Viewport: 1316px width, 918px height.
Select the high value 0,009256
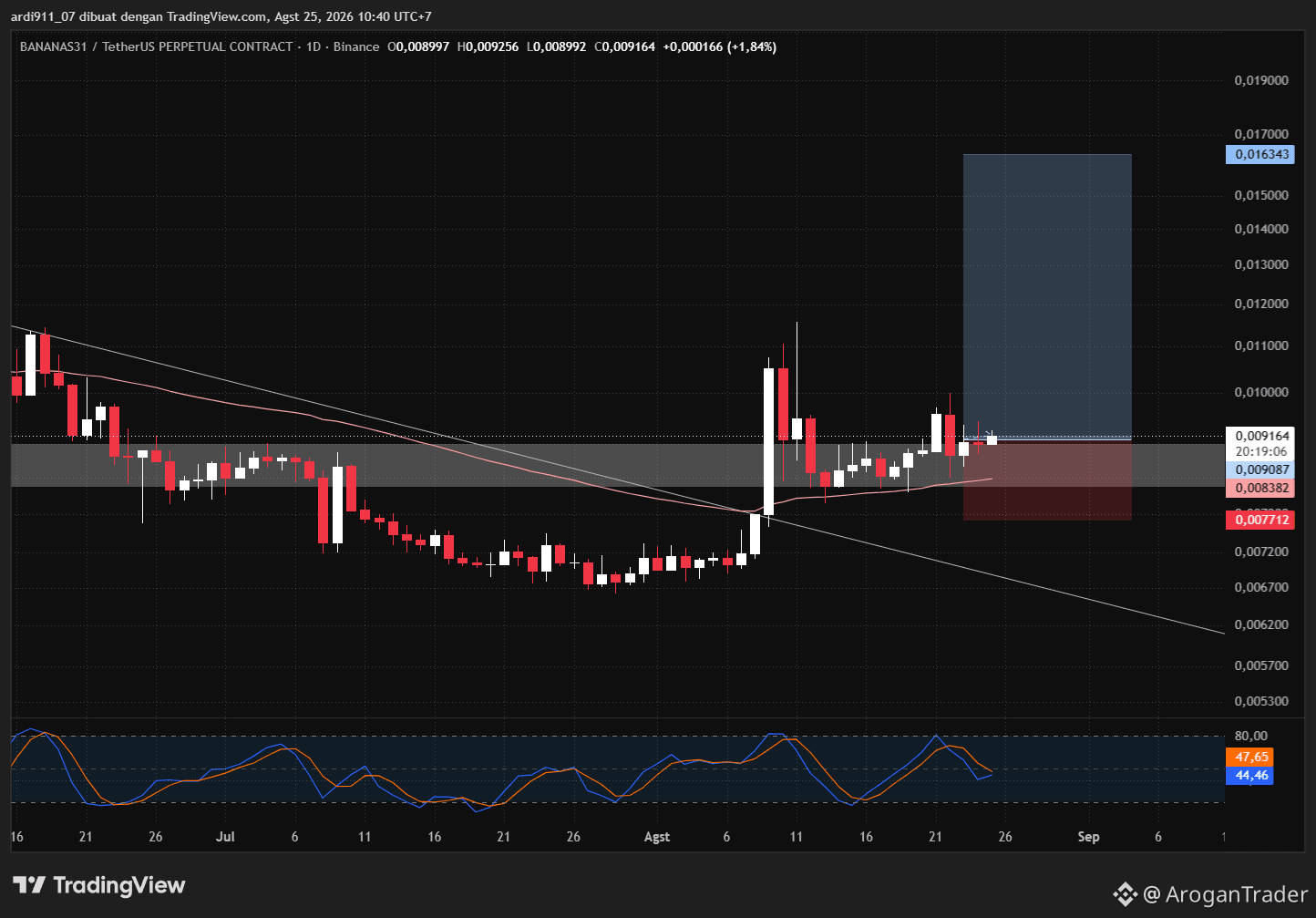click(488, 46)
